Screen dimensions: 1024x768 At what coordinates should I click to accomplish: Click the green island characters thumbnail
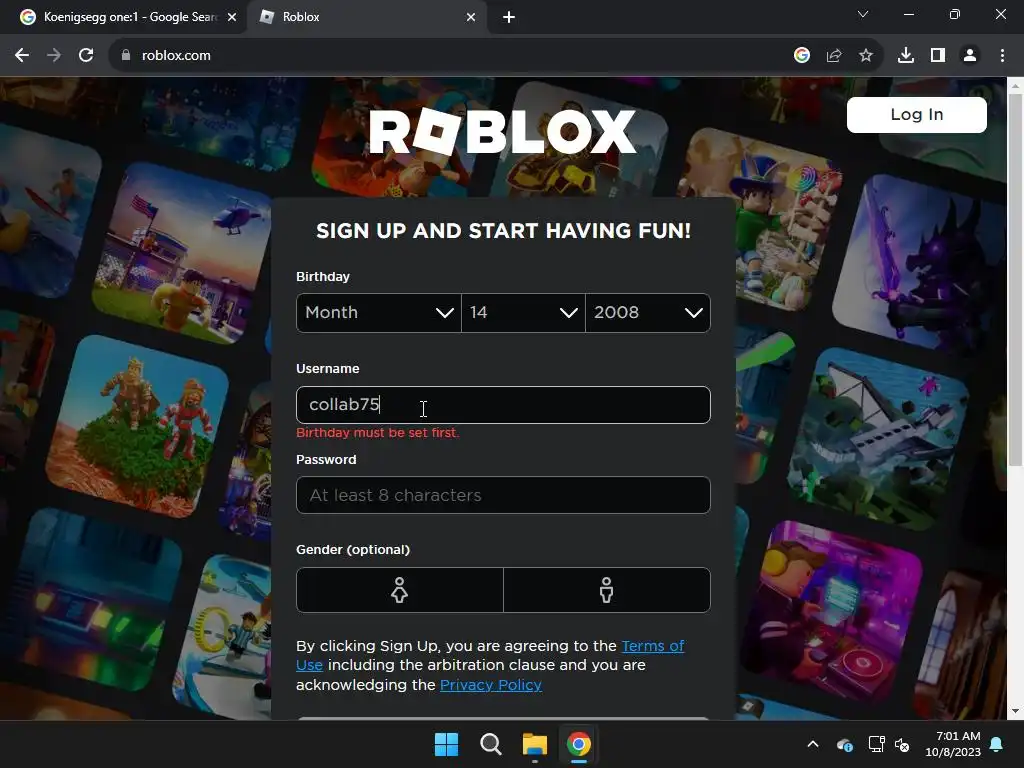pyautogui.click(x=137, y=426)
